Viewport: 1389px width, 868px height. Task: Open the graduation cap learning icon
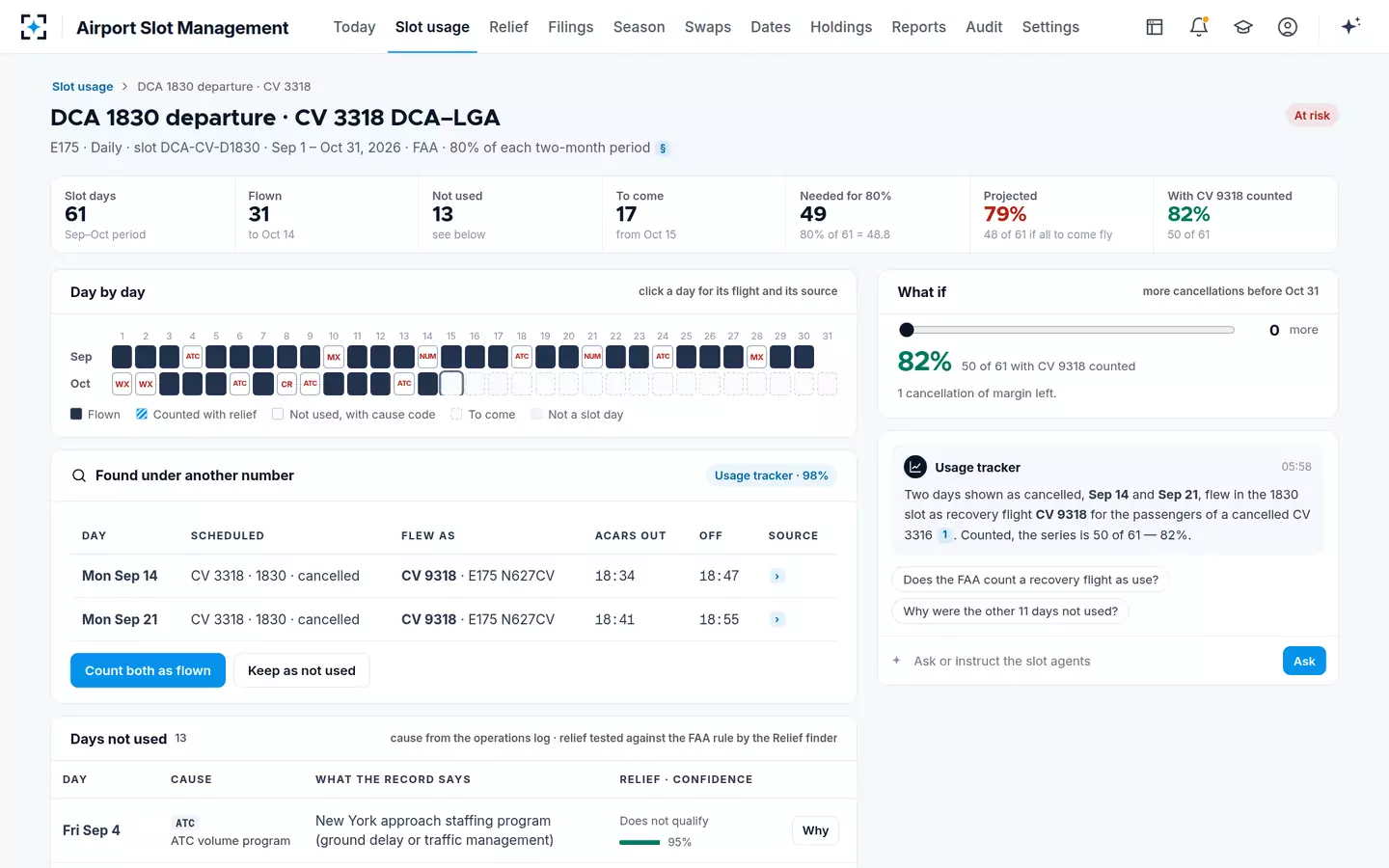coord(1243,27)
